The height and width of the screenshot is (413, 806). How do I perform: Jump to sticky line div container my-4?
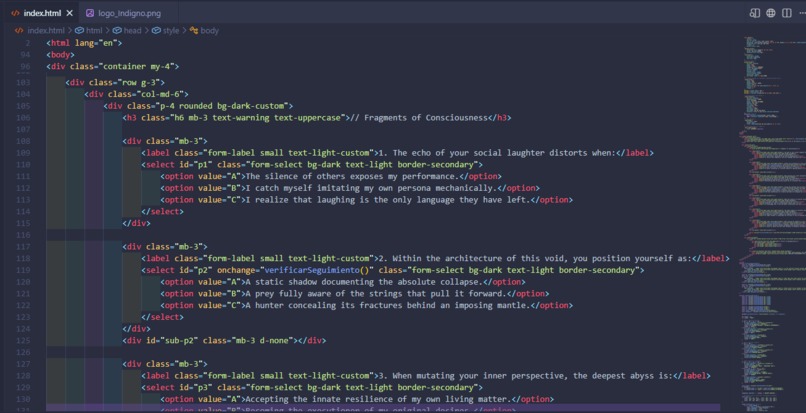(x=113, y=66)
